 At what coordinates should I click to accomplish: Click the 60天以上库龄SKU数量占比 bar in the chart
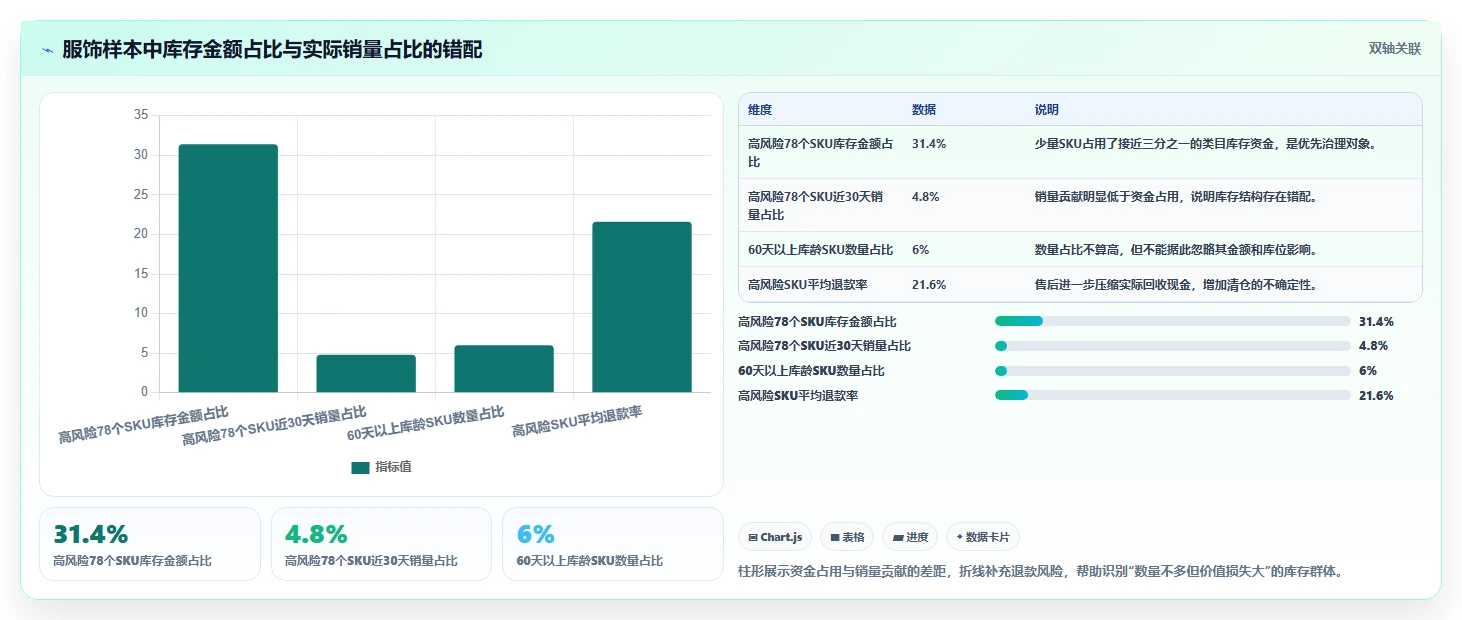pyautogui.click(x=504, y=369)
